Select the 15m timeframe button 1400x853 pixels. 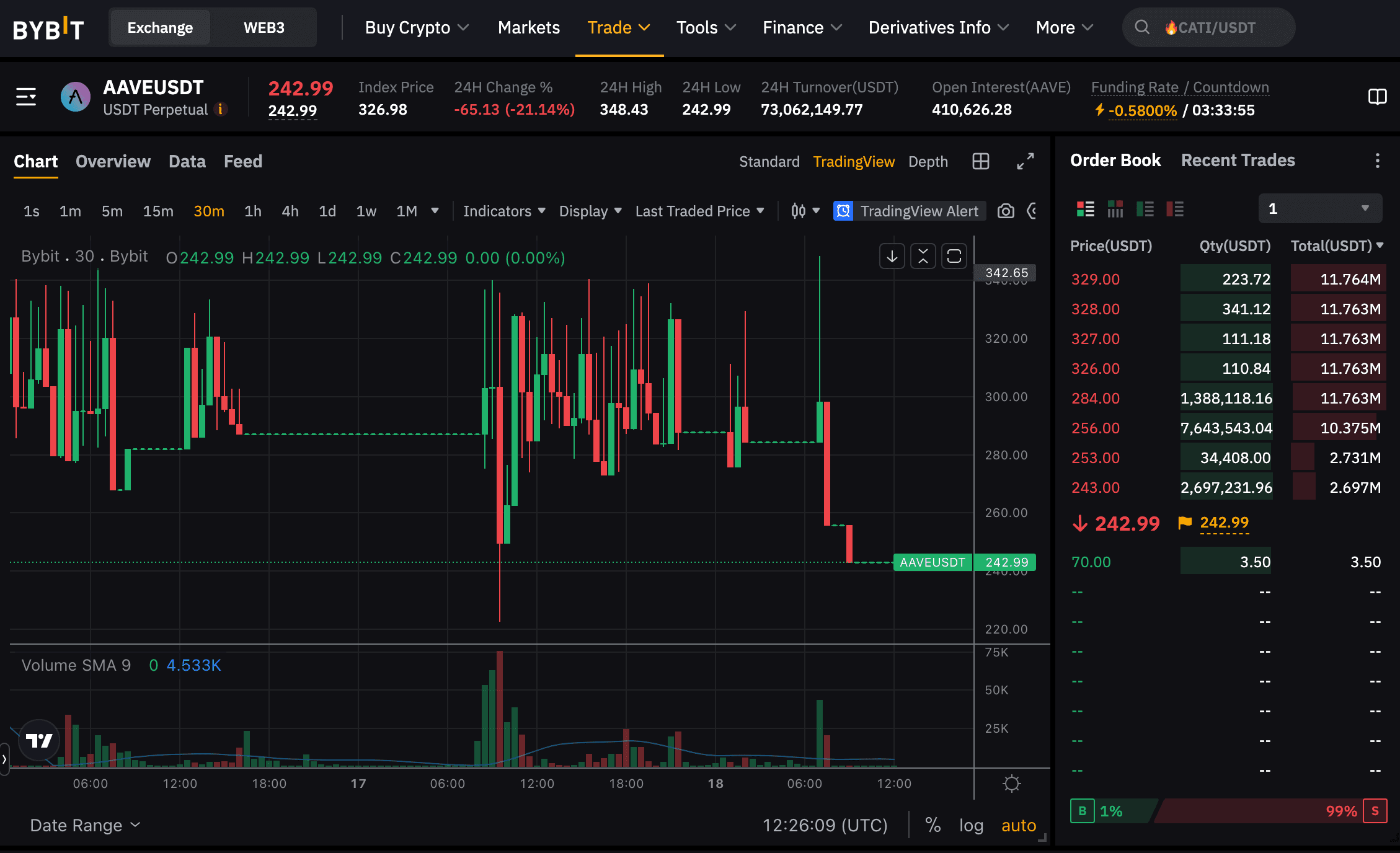158,211
